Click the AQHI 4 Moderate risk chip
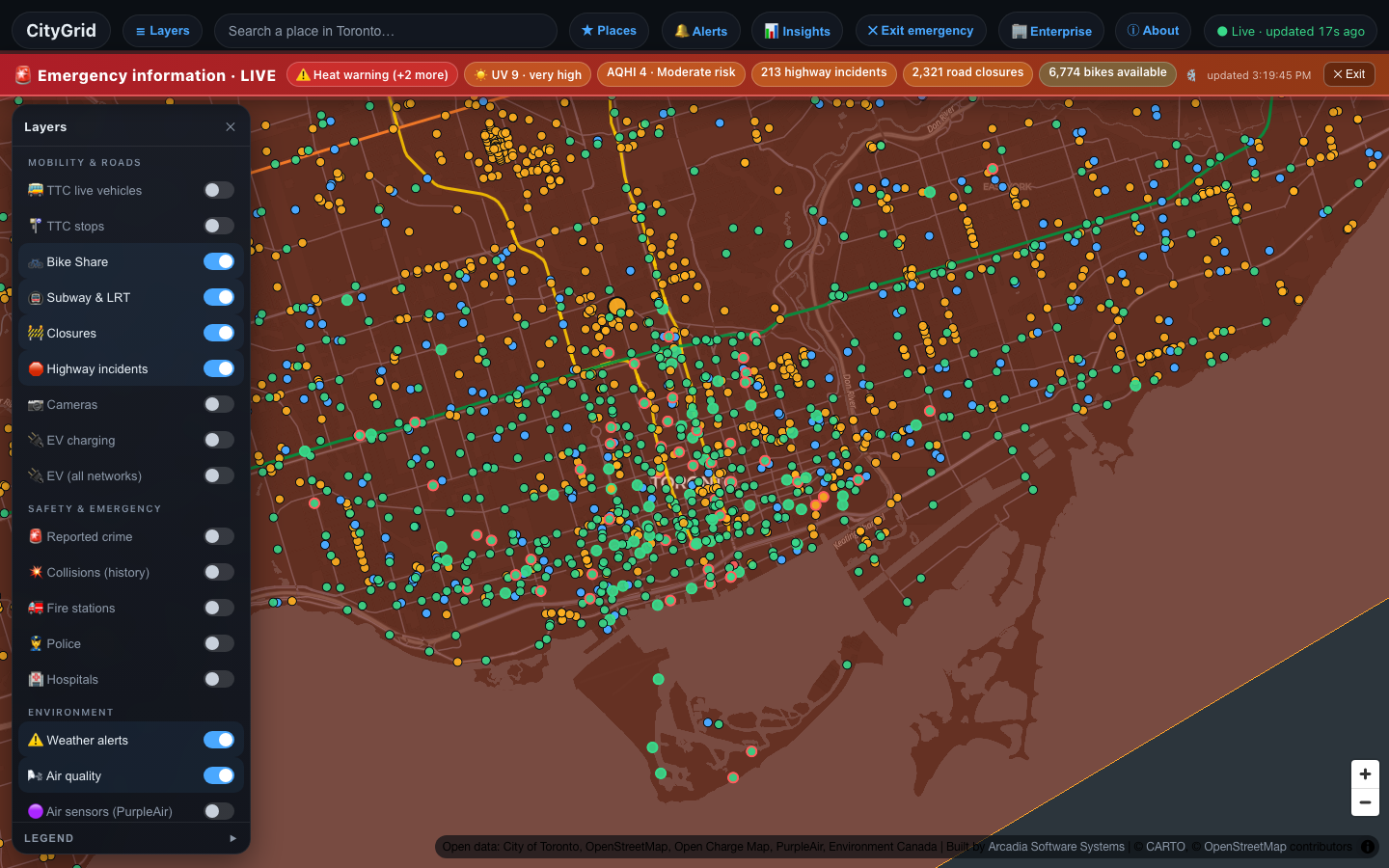 click(x=671, y=73)
